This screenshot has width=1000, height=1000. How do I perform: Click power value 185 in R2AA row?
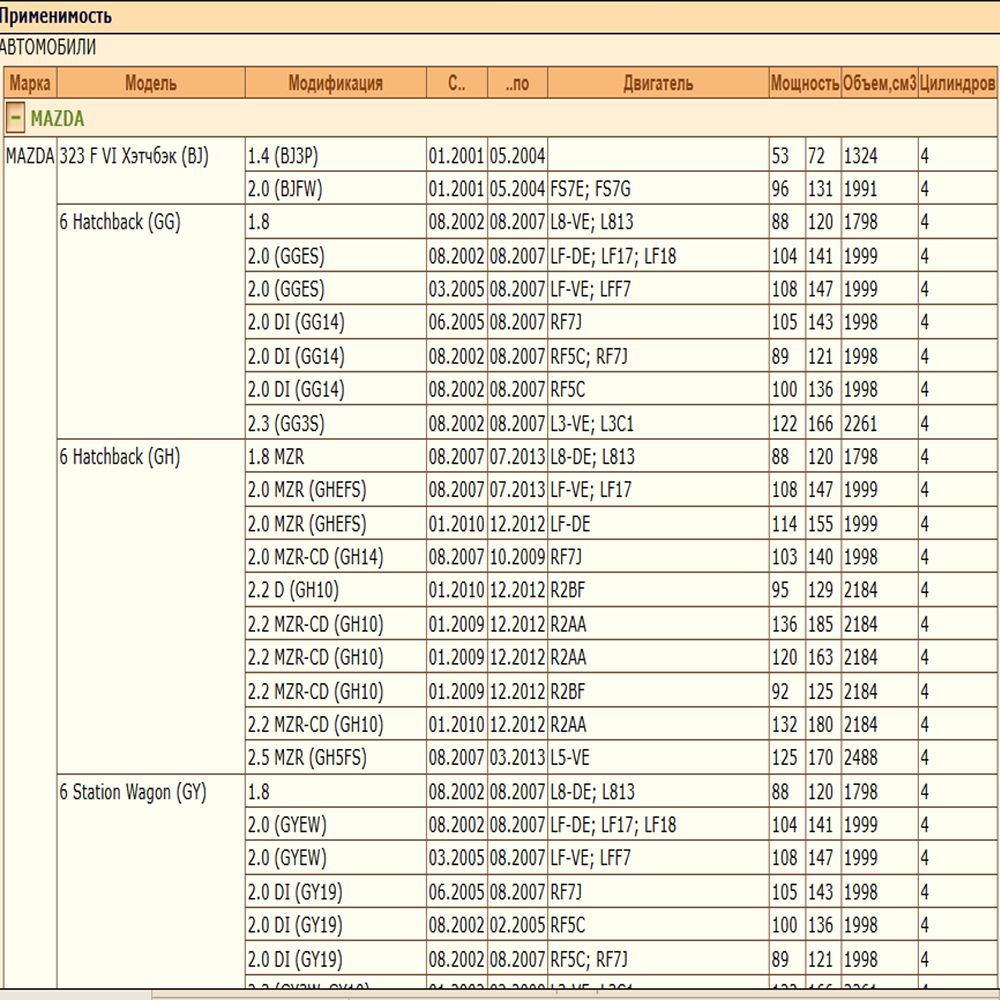pos(823,624)
